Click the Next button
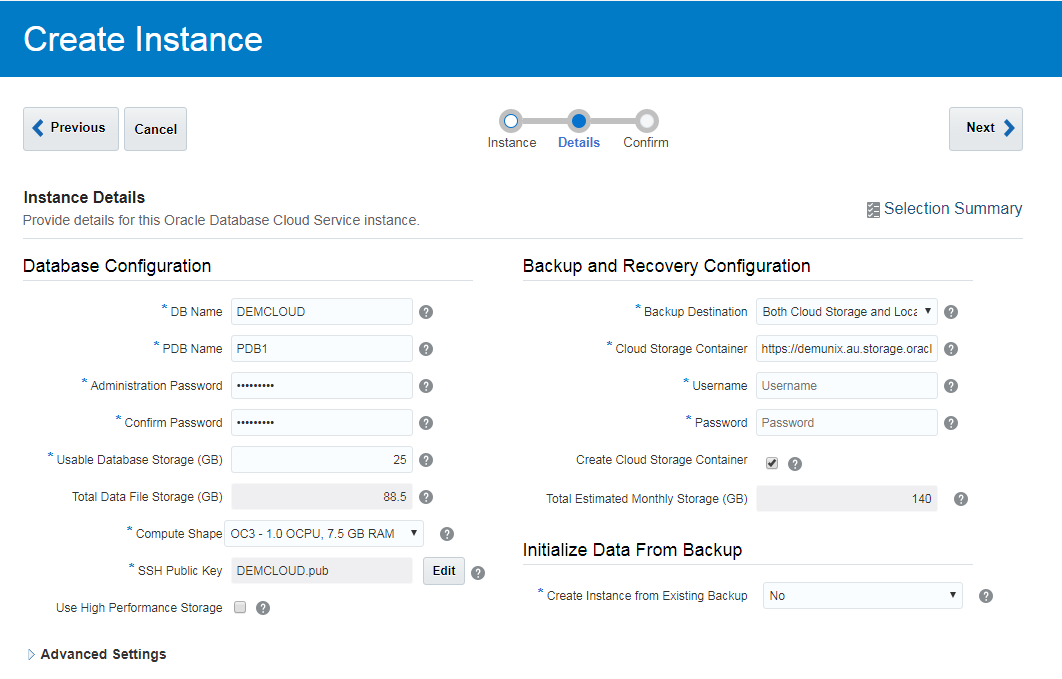This screenshot has height=679, width=1062. pyautogui.click(x=985, y=128)
